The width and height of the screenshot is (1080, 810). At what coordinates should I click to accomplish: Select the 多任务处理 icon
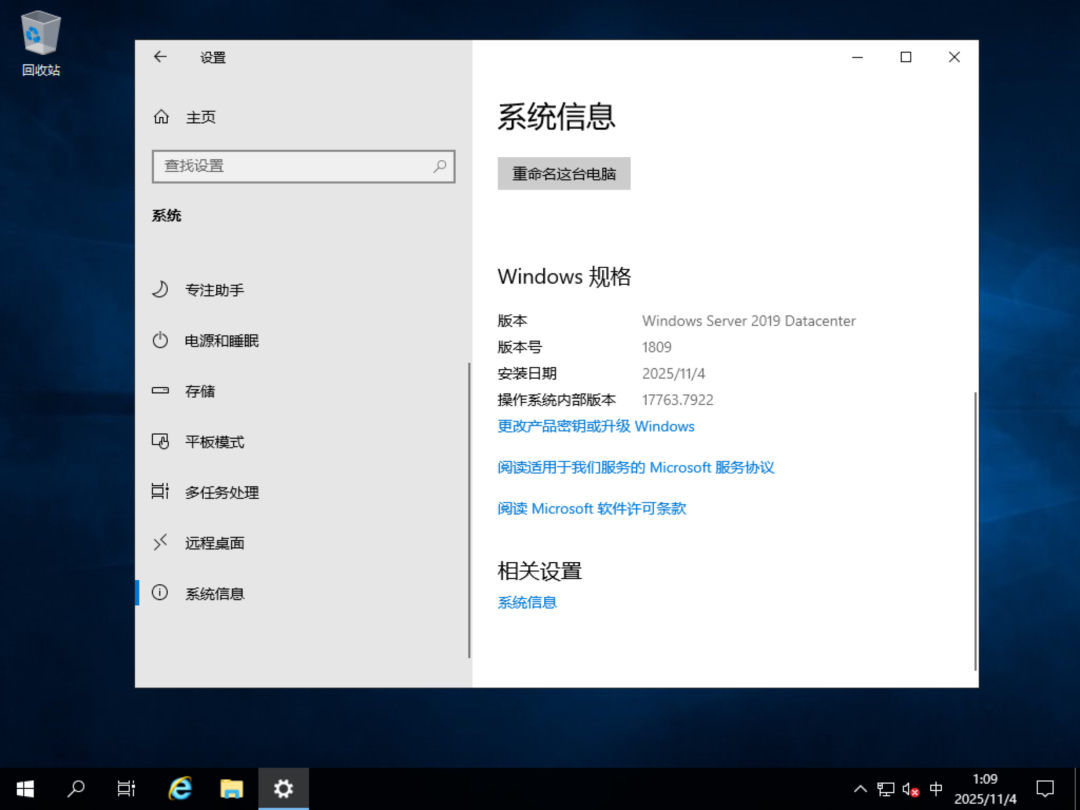[x=160, y=492]
